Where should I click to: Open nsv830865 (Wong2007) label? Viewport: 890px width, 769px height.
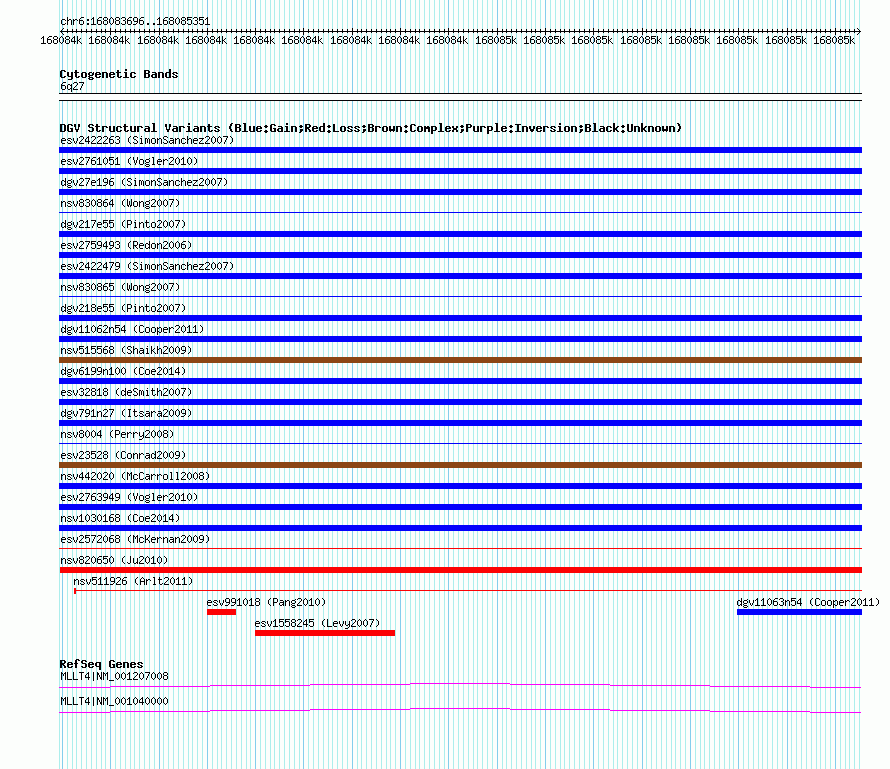120,287
